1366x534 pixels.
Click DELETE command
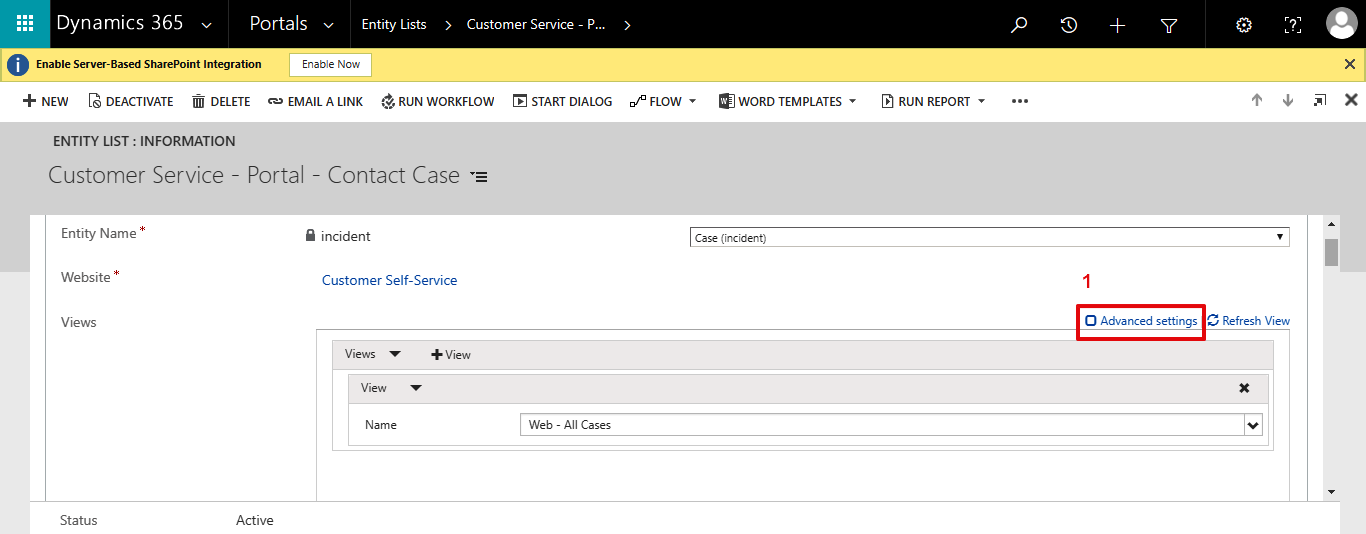(221, 101)
